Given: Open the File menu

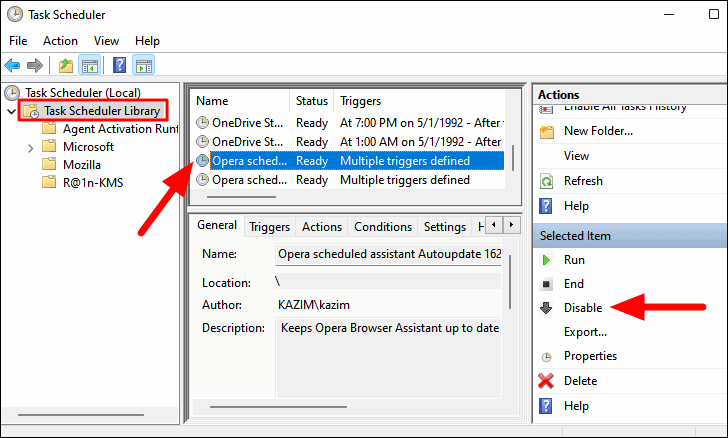Looking at the screenshot, I should click(18, 41).
